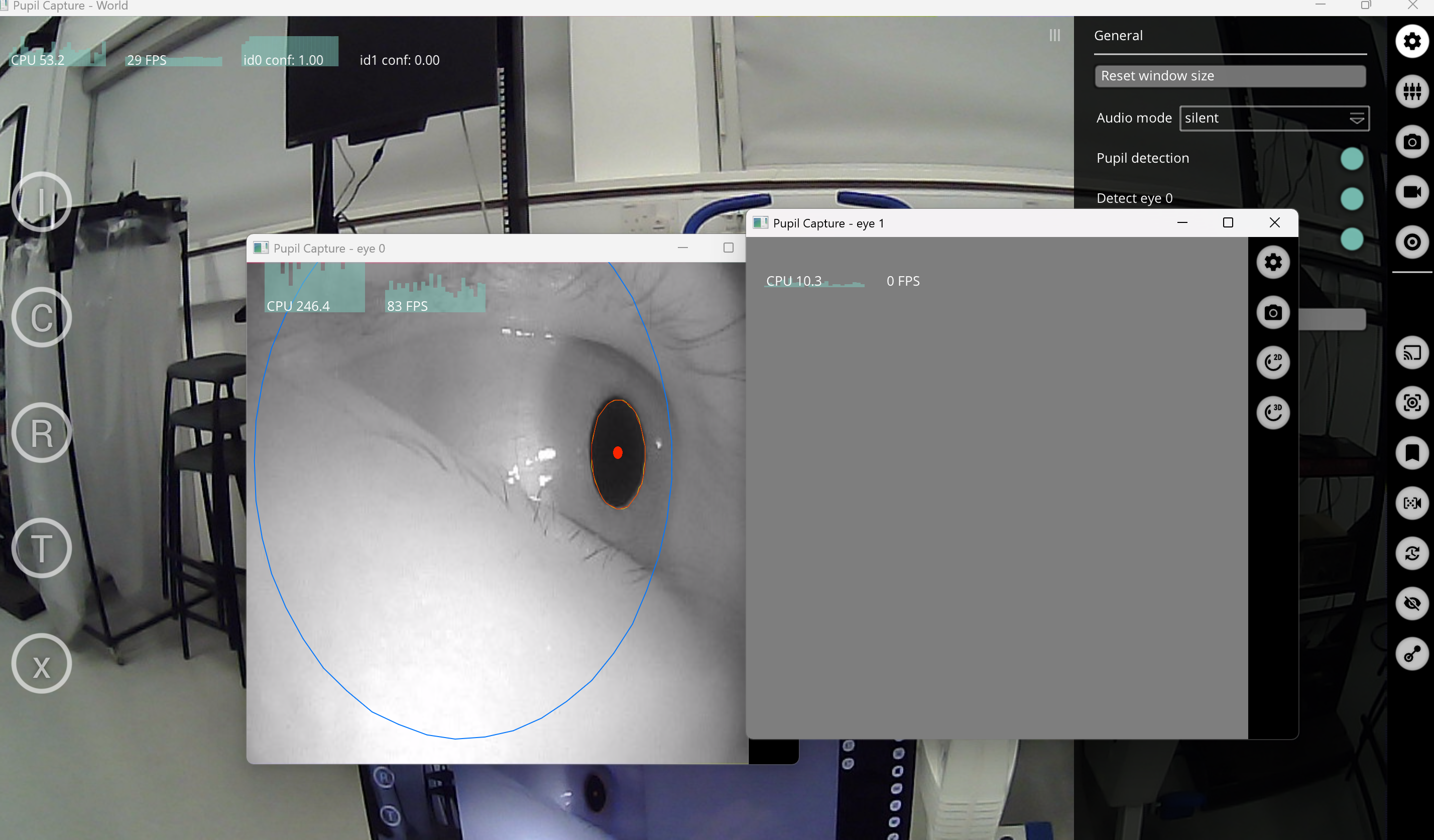
Task: Open the Plugin Manager icon
Action: pos(1412,91)
